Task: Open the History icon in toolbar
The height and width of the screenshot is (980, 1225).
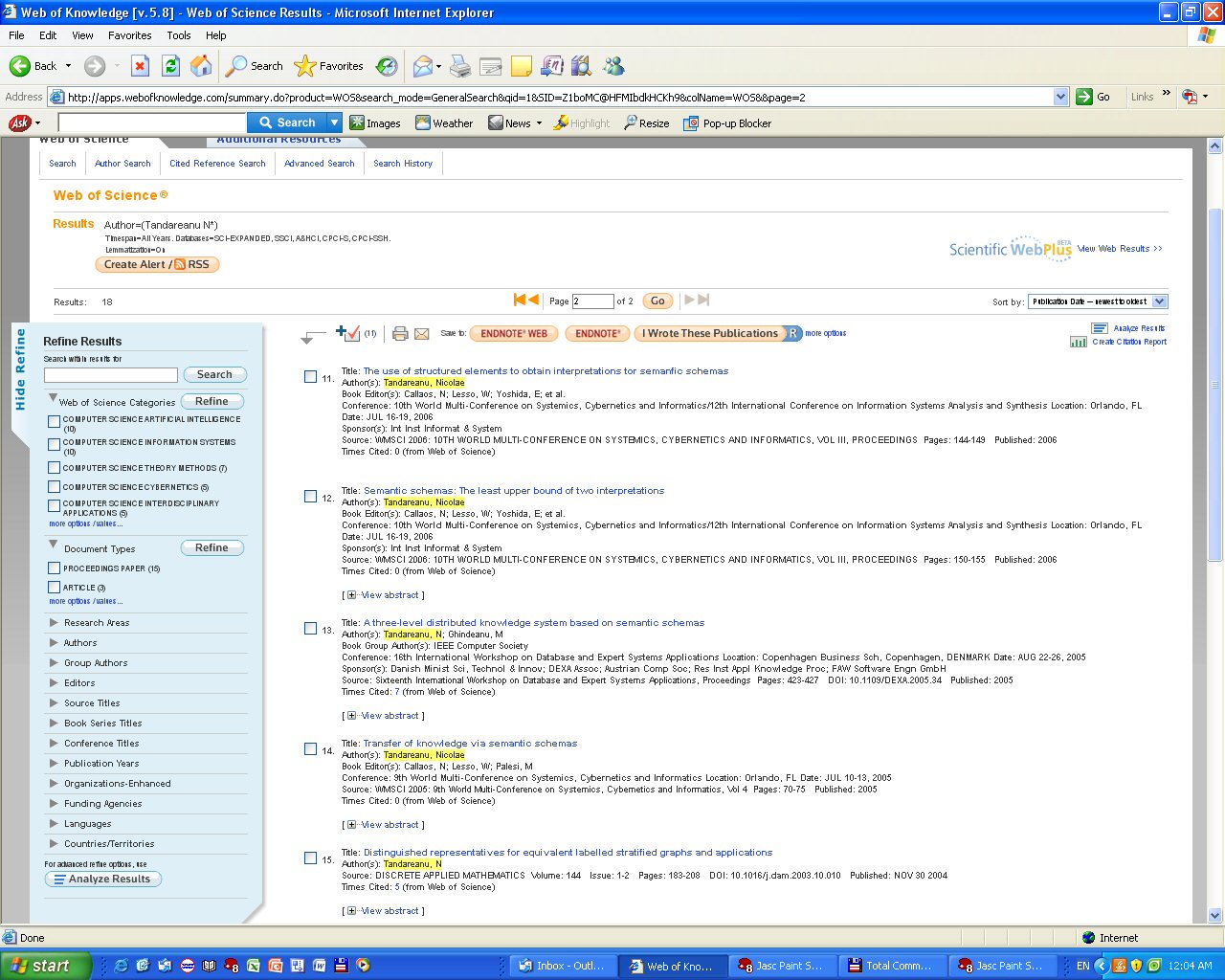Action: [387, 66]
